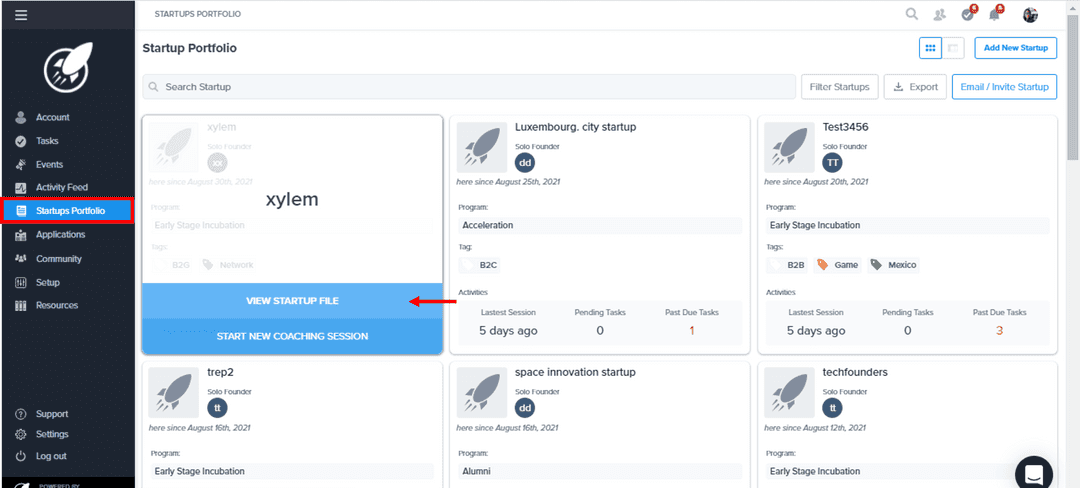Open the Luxembourg. city startup logo thumbnail
Viewport: 1080px width, 488px height.
(482, 148)
